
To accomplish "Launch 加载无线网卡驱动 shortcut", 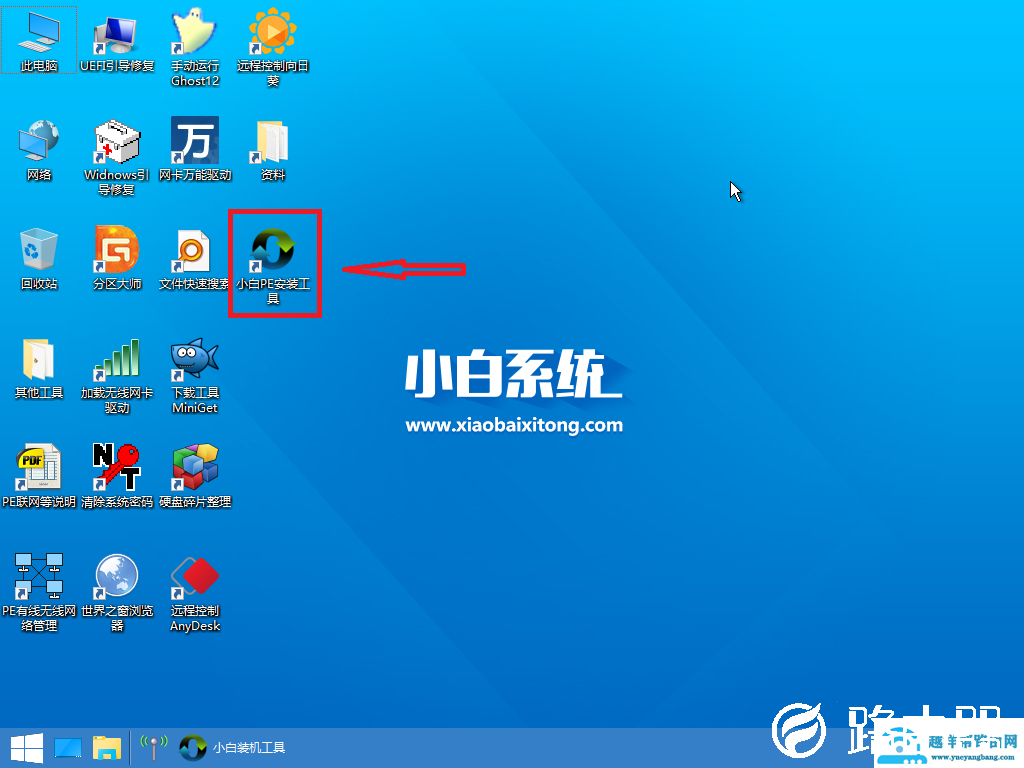I will coord(117,375).
